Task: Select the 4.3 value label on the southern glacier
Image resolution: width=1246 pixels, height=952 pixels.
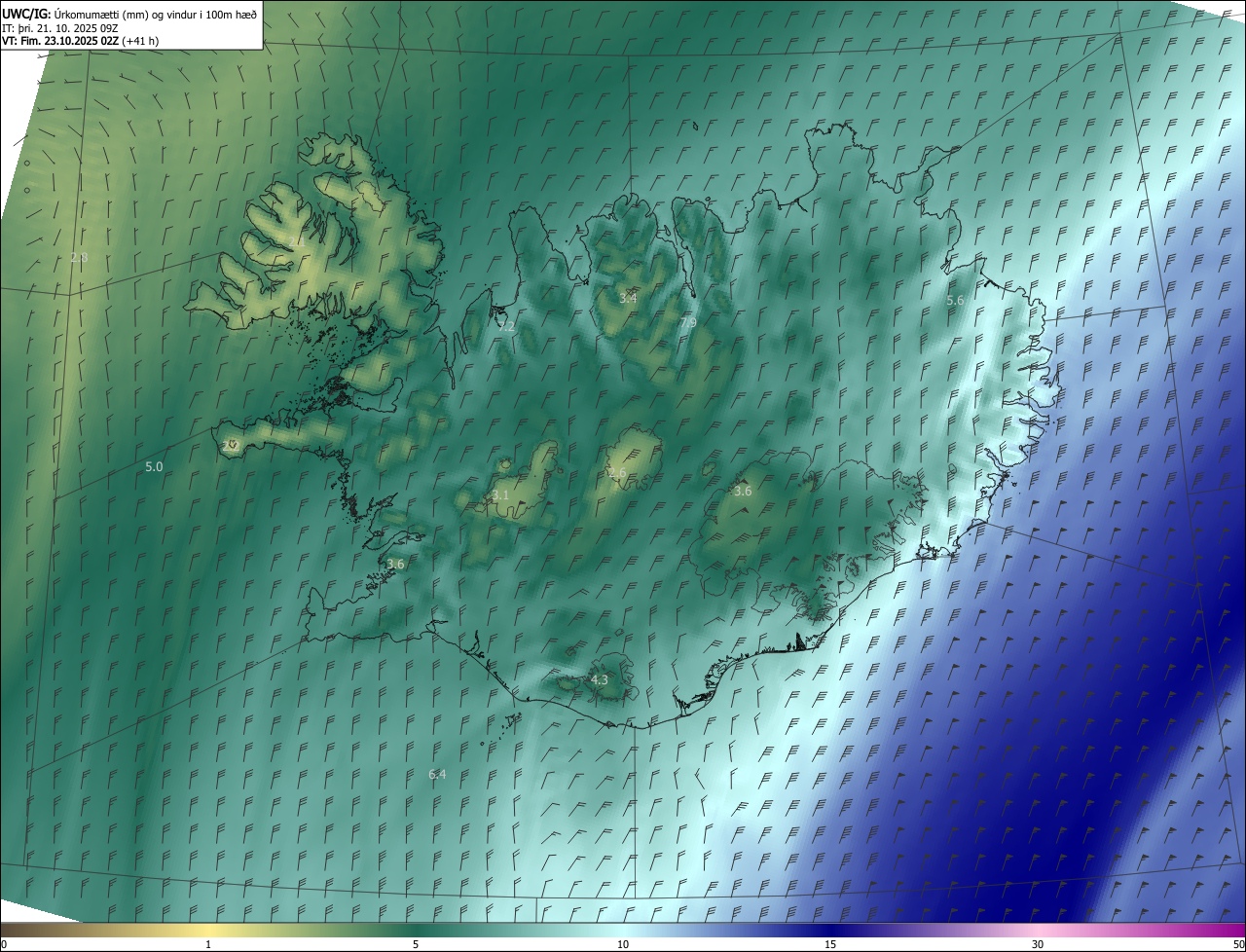Action: pos(600,680)
